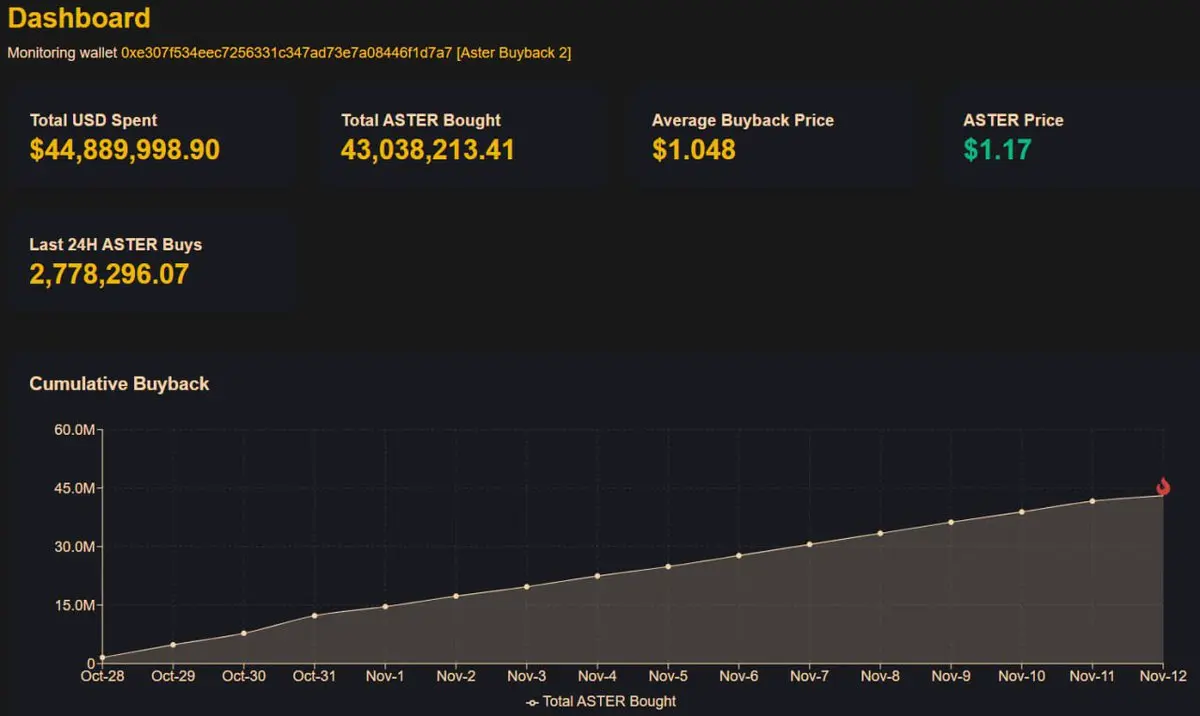The image size is (1200, 716).
Task: Click the Nov-11 data point on chart
Action: click(x=1092, y=501)
